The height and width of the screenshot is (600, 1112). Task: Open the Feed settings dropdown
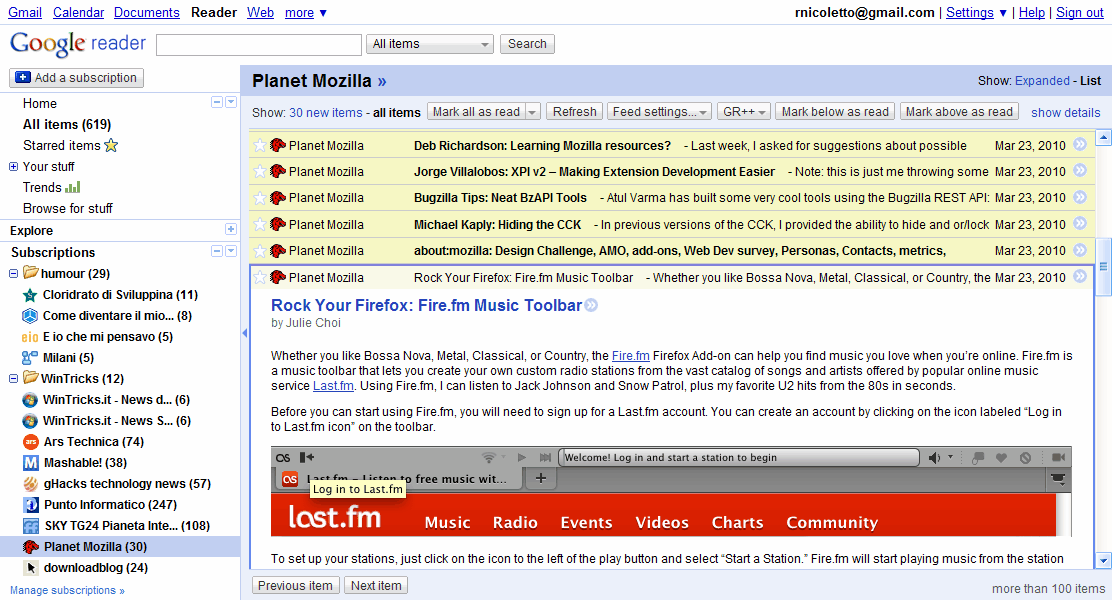(x=659, y=112)
